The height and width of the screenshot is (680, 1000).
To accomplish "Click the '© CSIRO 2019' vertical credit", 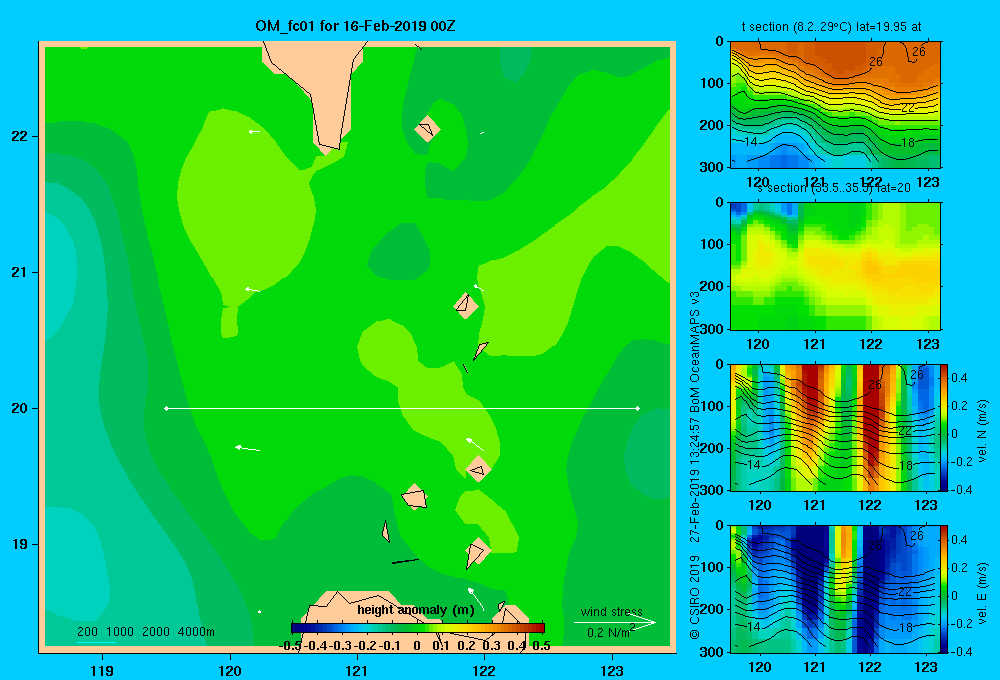I will pyautogui.click(x=695, y=597).
